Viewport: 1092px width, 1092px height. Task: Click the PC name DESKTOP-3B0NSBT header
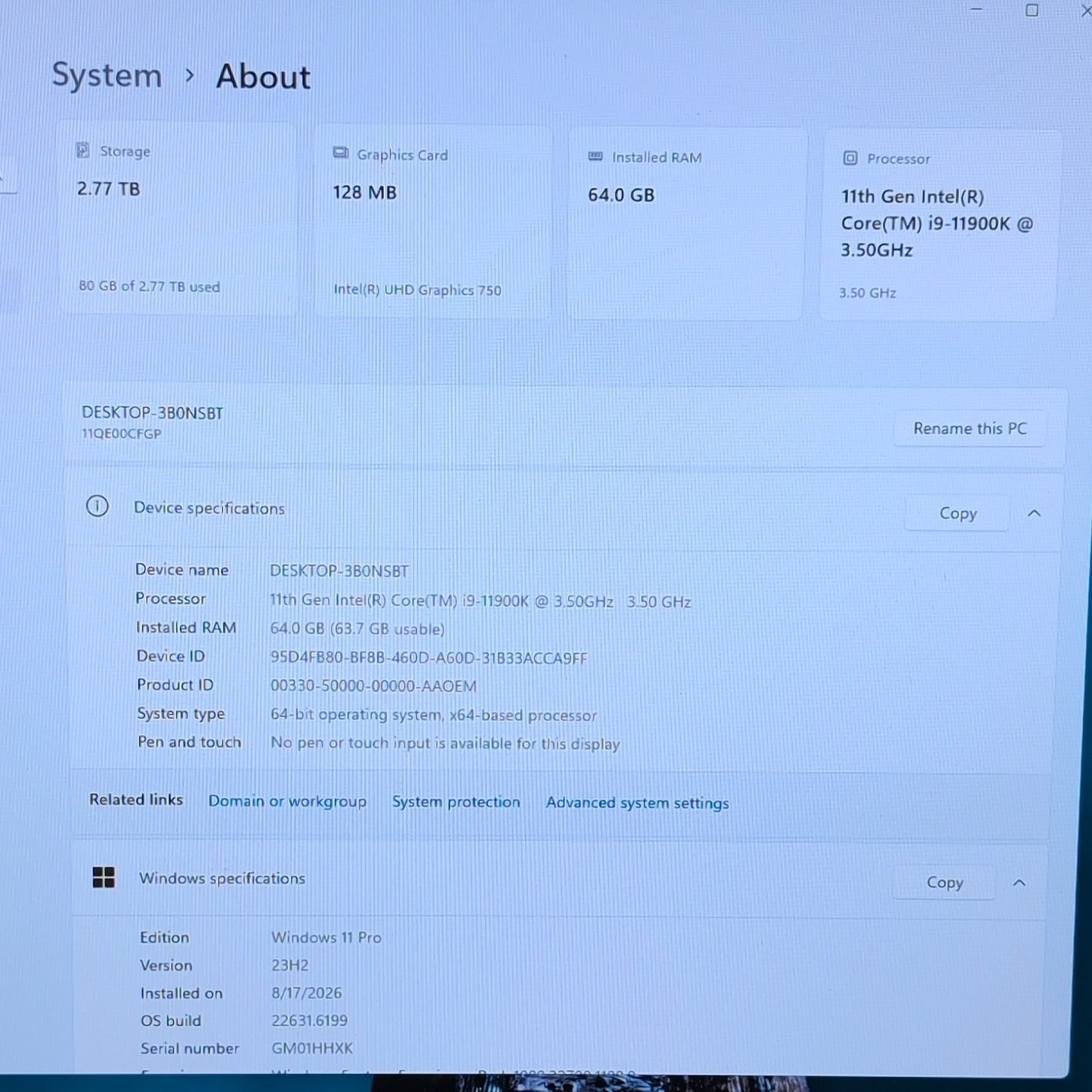[x=153, y=413]
